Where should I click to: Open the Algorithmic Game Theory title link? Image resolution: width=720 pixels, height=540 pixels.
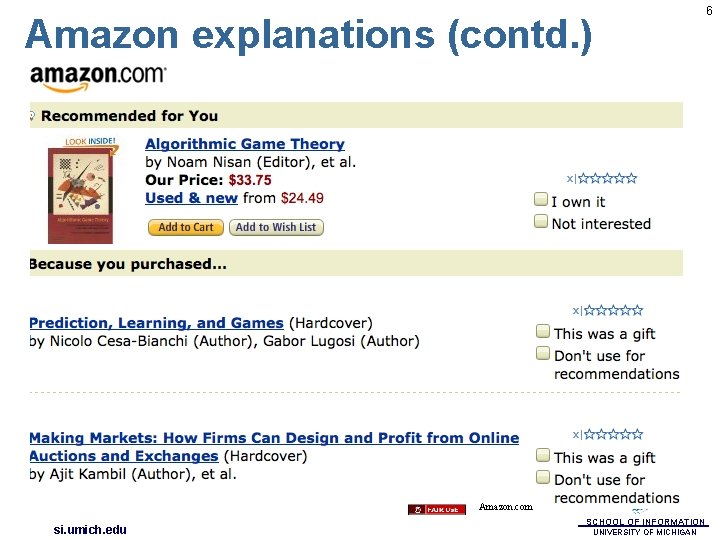[244, 144]
